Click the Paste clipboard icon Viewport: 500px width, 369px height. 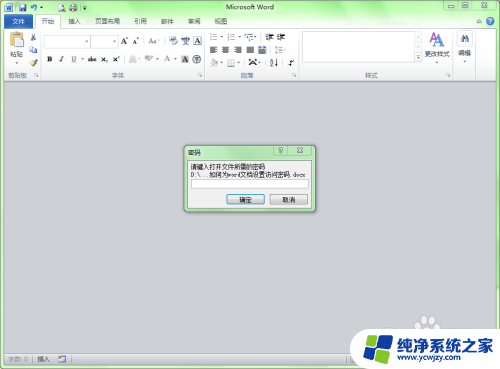point(16,40)
